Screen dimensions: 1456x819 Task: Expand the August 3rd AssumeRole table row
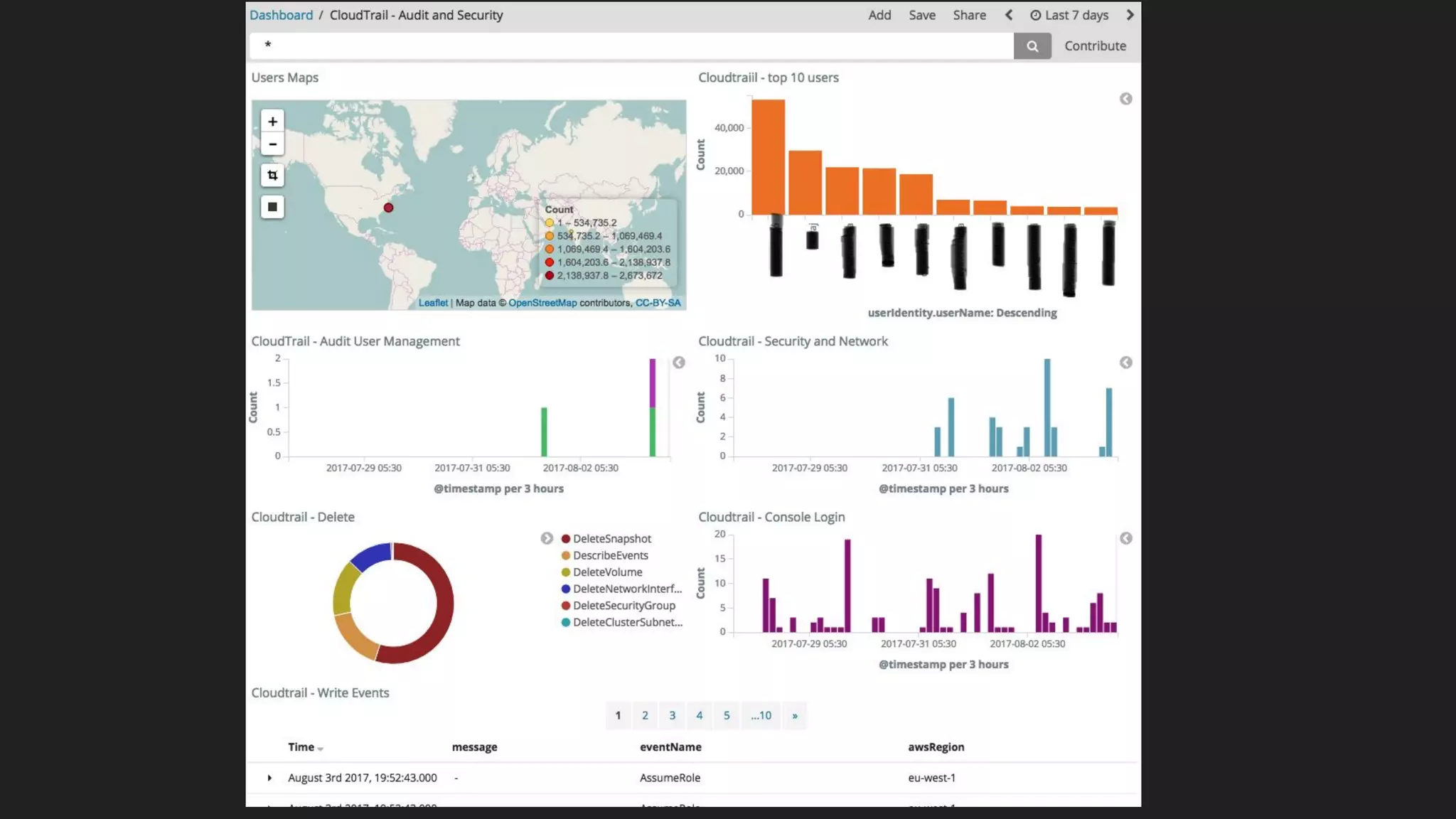269,778
